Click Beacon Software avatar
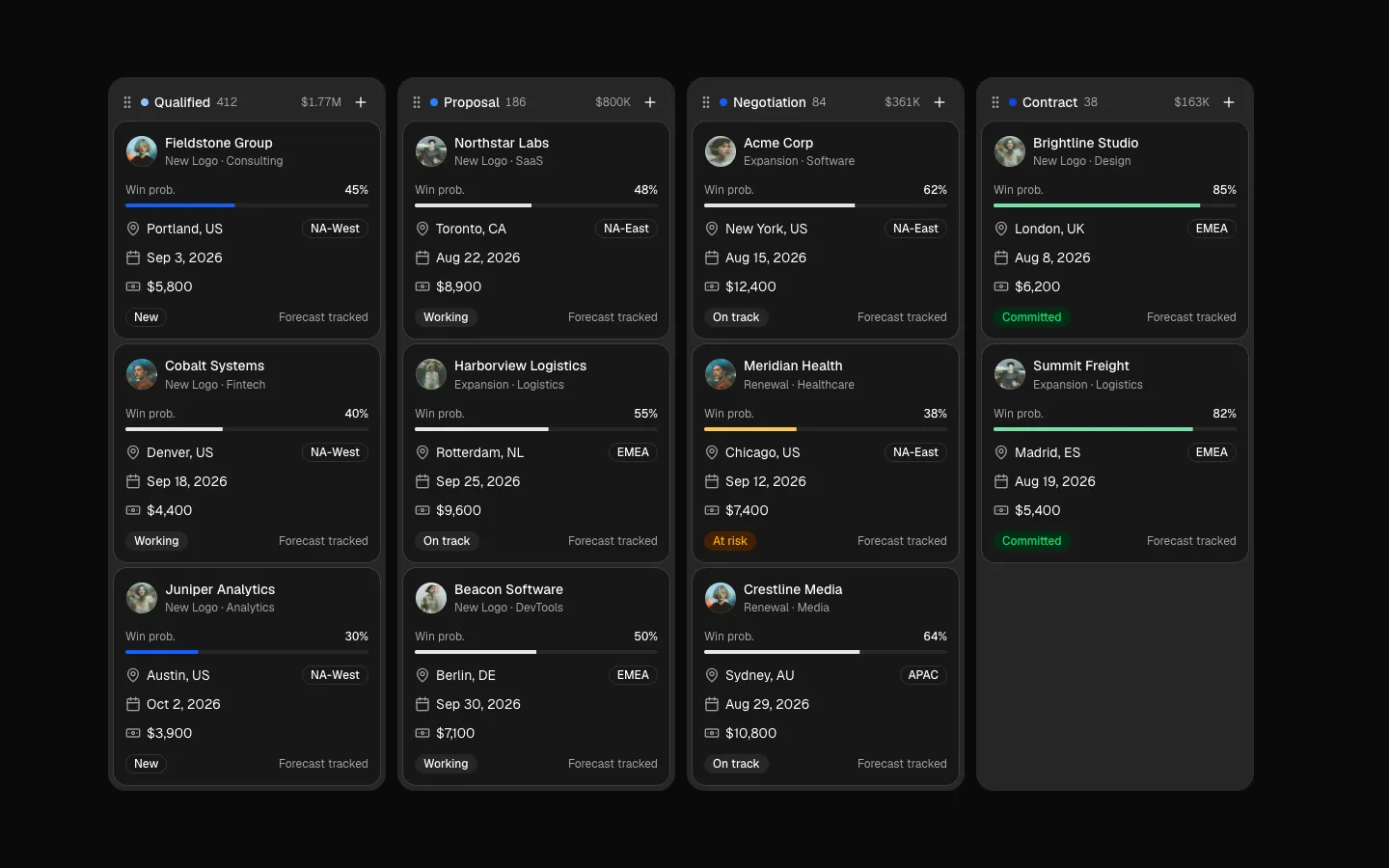1389x868 pixels. point(431,598)
